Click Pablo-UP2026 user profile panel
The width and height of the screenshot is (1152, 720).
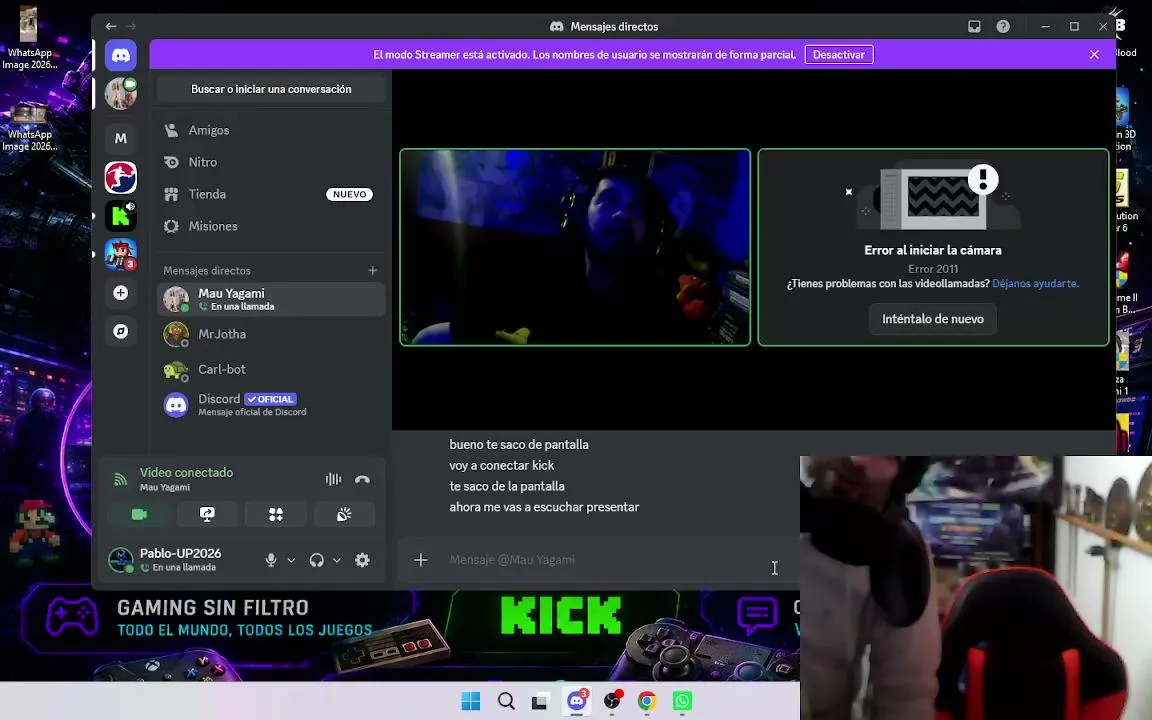[x=181, y=560]
